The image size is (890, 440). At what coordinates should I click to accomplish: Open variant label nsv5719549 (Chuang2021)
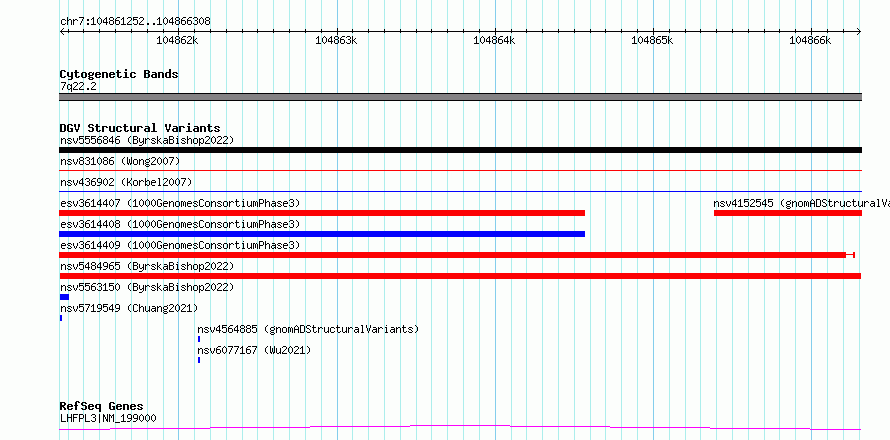coord(129,308)
